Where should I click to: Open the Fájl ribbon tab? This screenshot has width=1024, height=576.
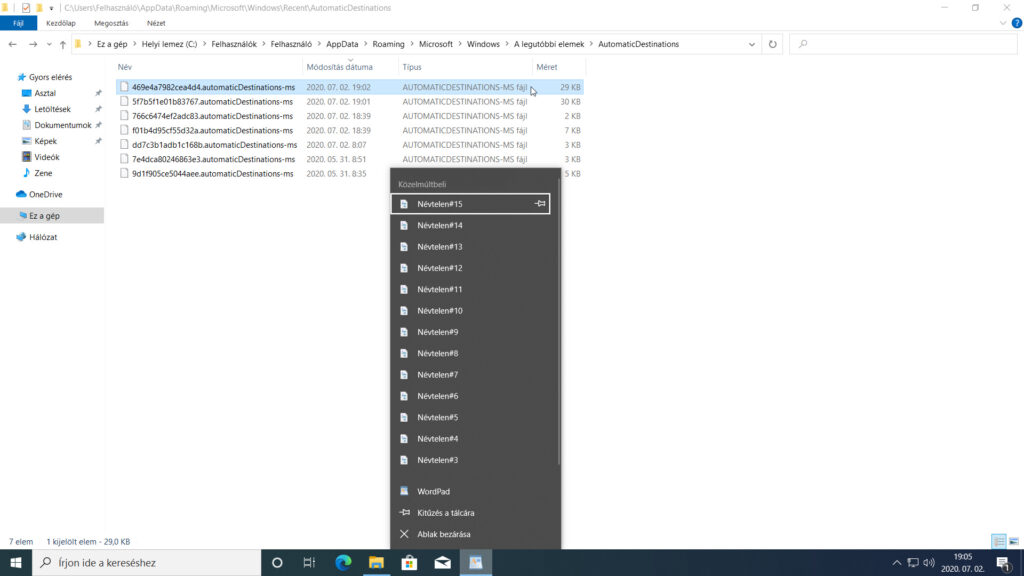coord(18,23)
